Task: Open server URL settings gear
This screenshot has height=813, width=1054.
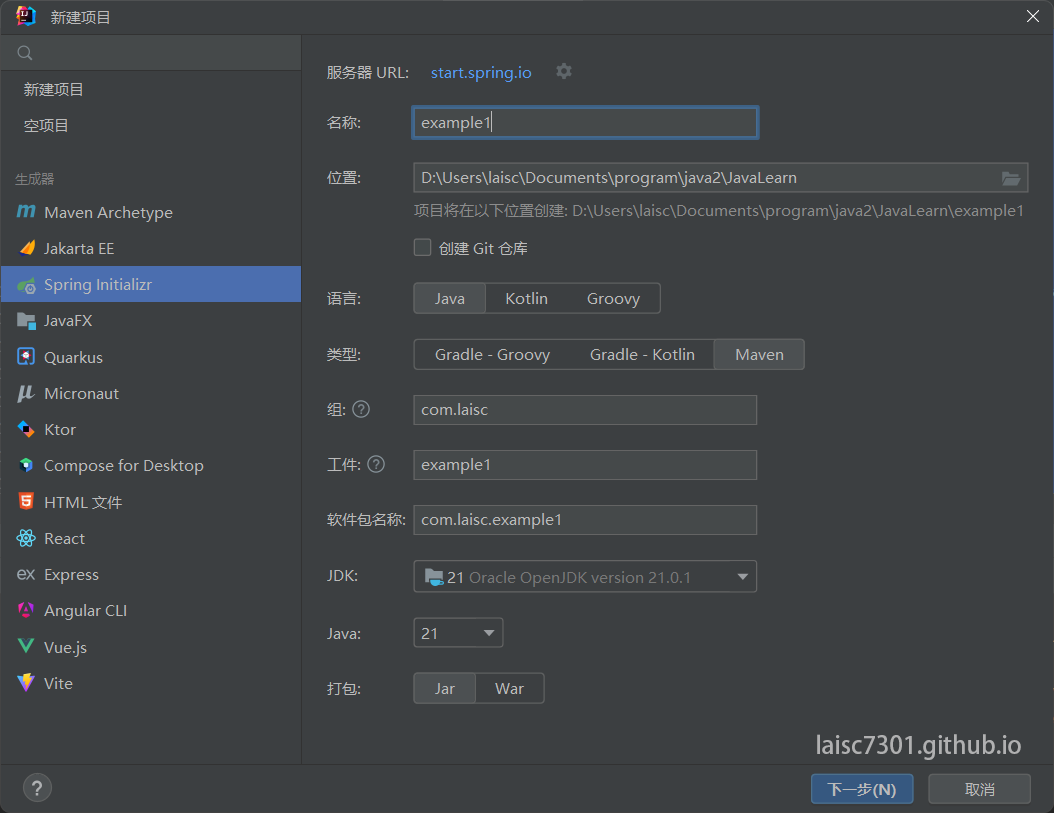Action: [564, 72]
